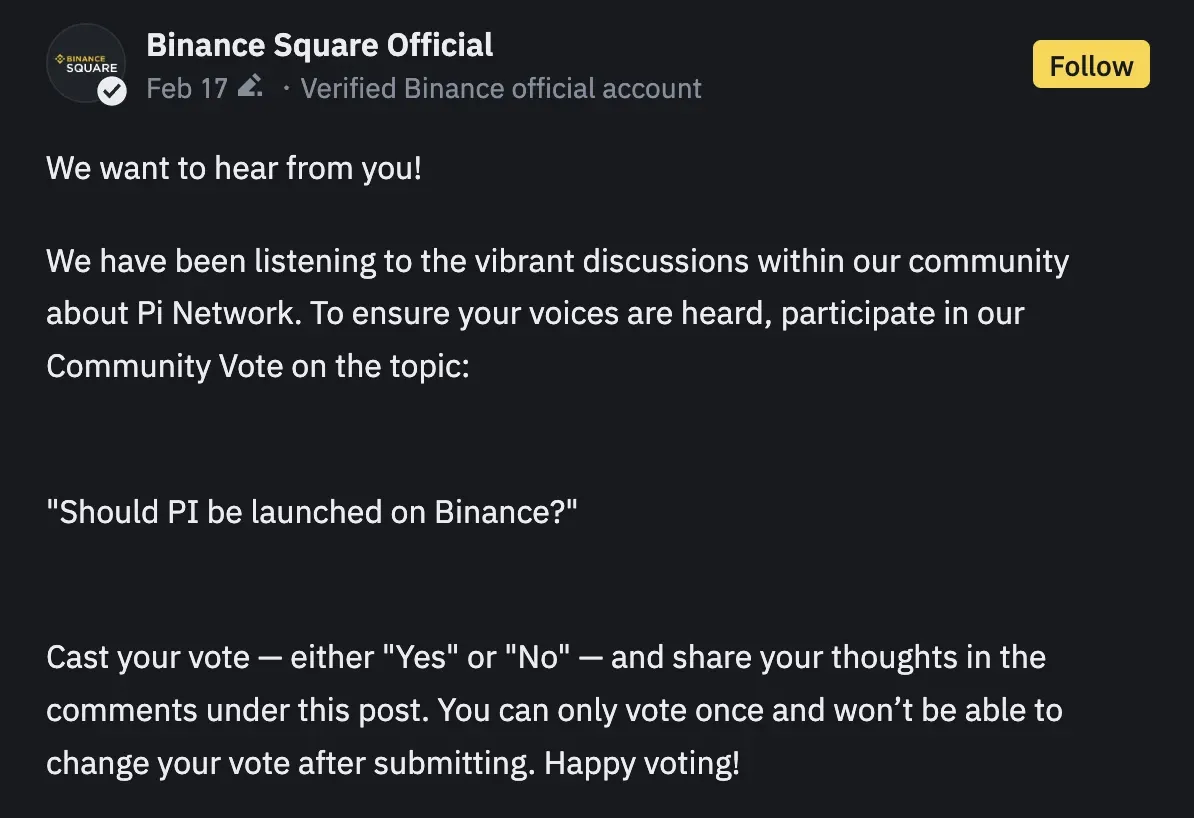This screenshot has height=818, width=1194.
Task: Open the Binance Square Official account name
Action: (319, 45)
